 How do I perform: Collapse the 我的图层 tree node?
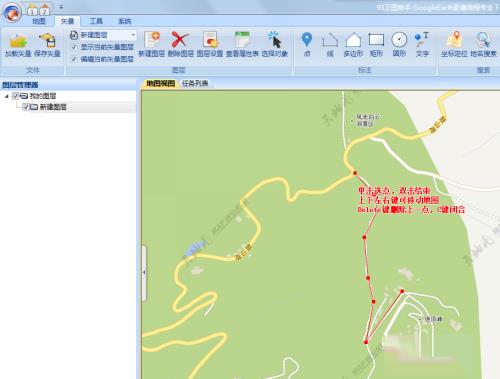coord(7,96)
